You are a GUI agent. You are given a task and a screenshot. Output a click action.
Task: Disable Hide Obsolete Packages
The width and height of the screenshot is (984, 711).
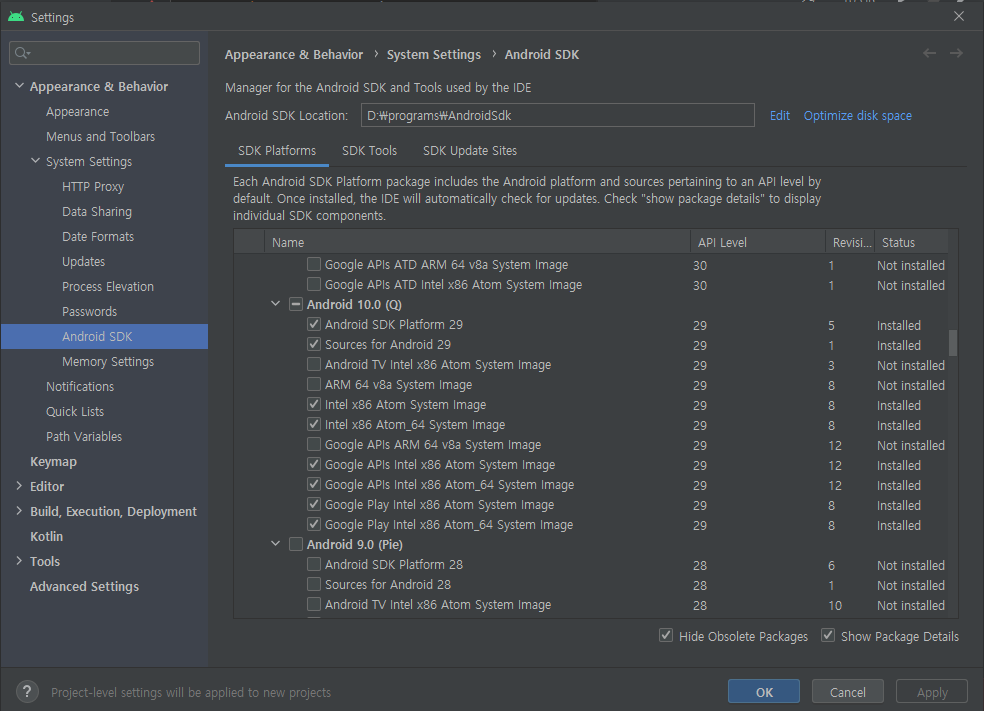(x=666, y=636)
